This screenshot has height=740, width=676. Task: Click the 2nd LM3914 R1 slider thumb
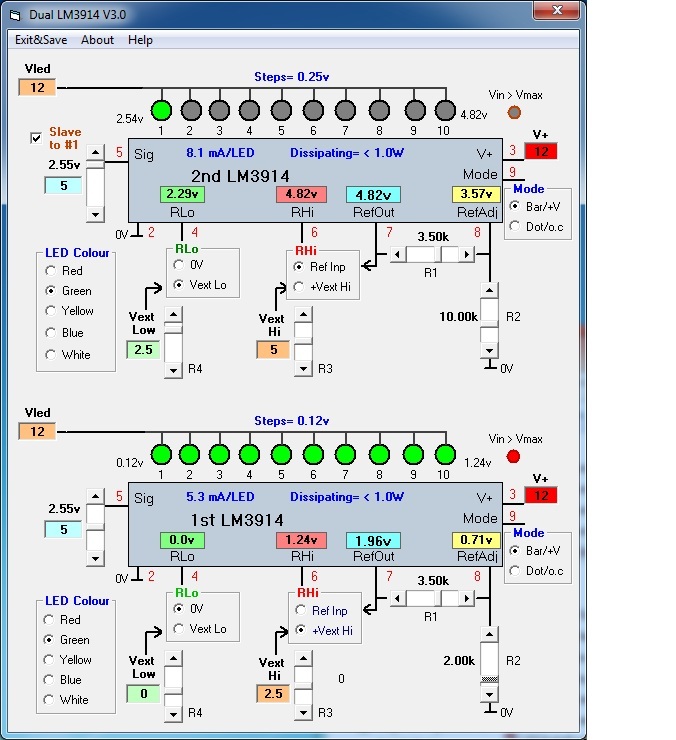438,254
